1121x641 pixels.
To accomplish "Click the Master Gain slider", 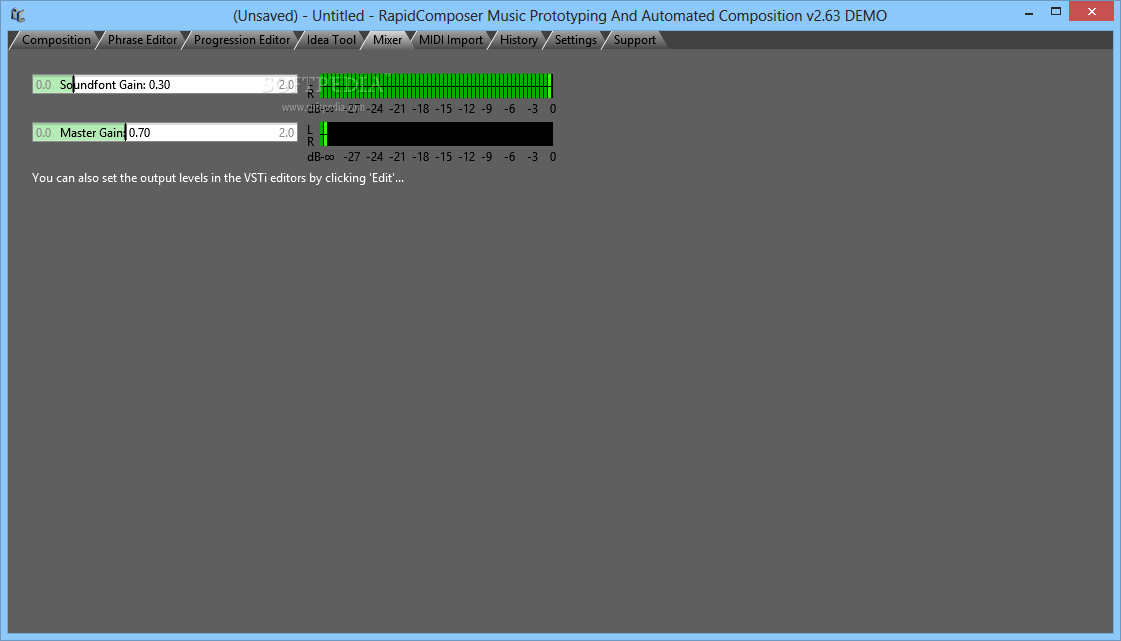I will coord(164,132).
